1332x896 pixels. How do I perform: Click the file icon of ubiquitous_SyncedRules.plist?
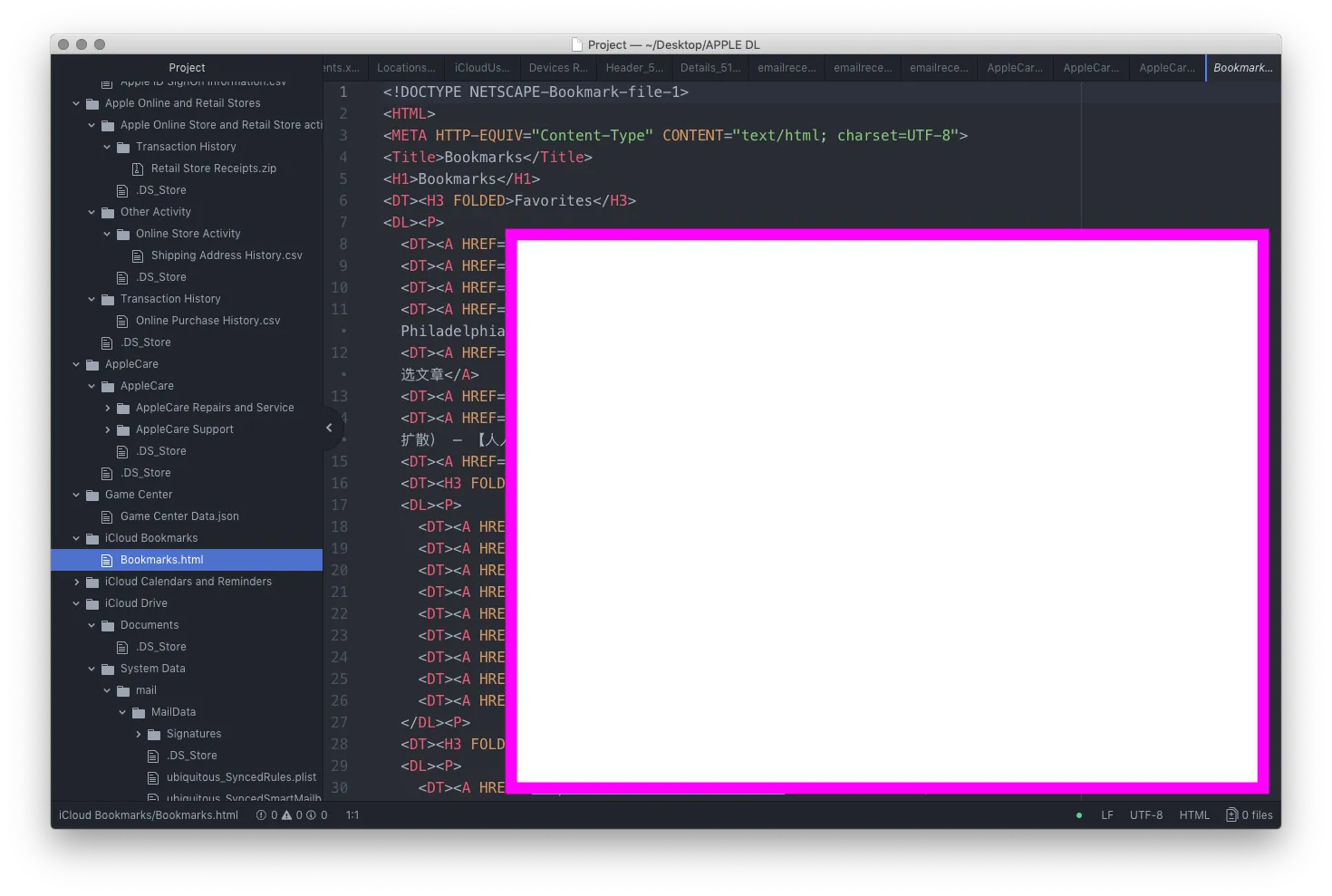[x=153, y=777]
